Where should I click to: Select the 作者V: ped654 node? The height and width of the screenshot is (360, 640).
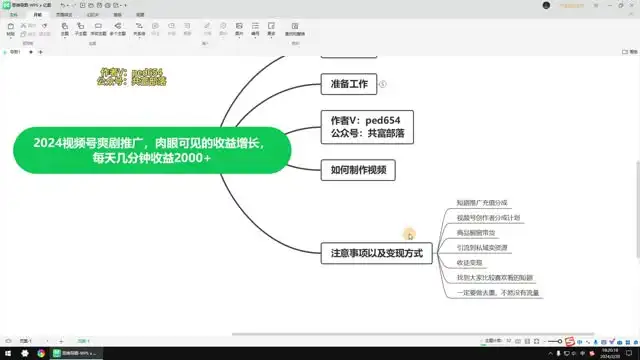point(367,127)
